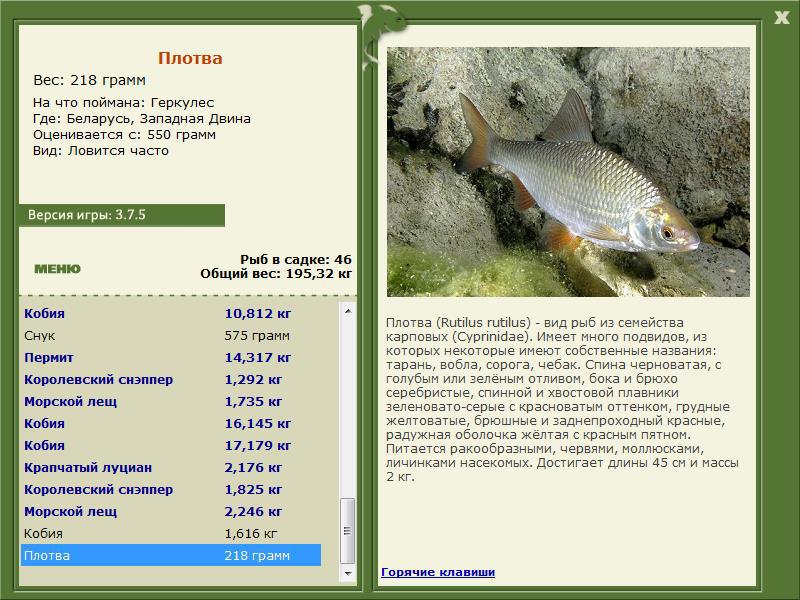Click the scrollbar up arrow in fish list
Screen dimensions: 800x600
point(348,311)
